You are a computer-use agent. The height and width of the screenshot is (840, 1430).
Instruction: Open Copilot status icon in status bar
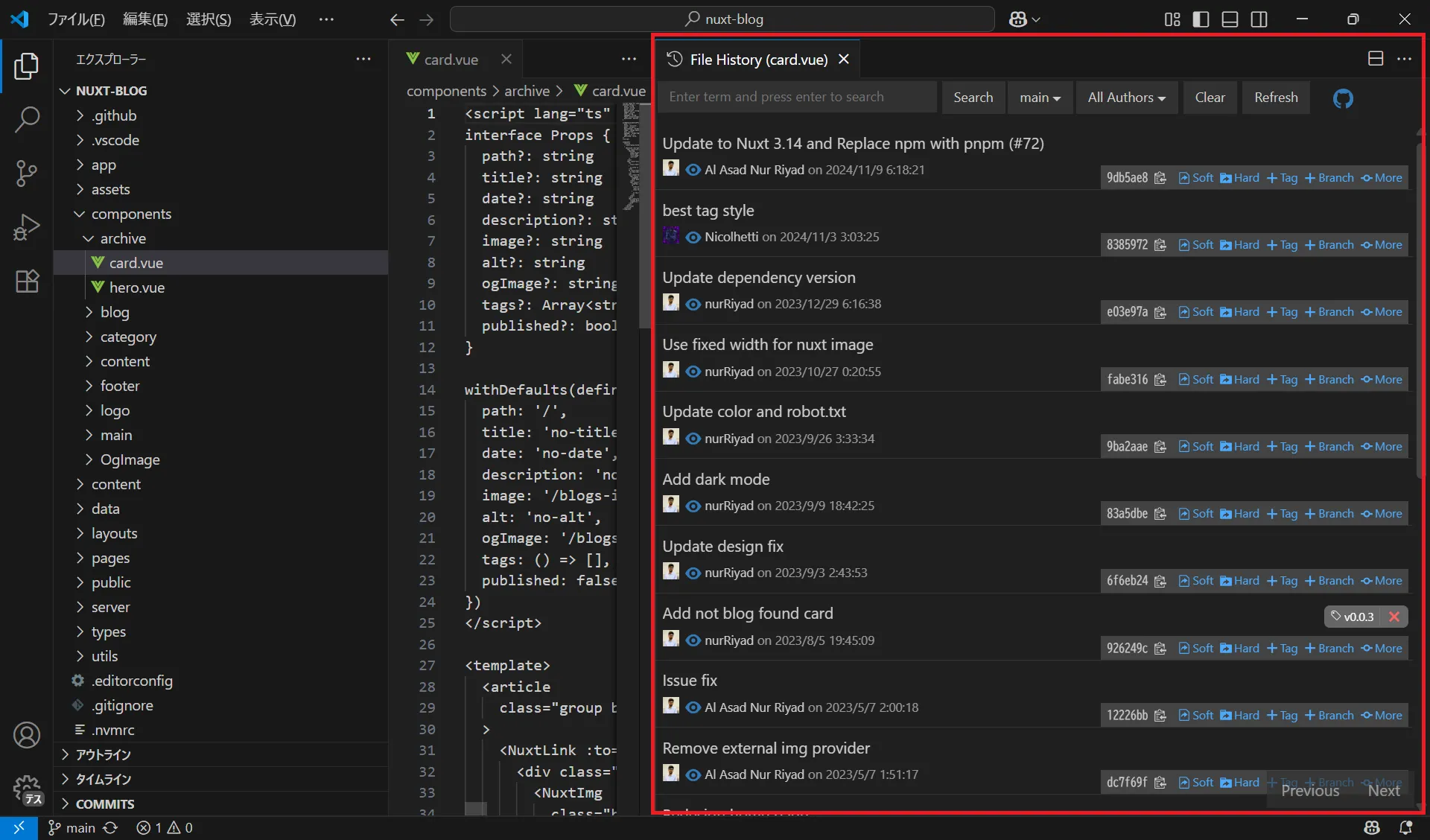(x=1372, y=827)
